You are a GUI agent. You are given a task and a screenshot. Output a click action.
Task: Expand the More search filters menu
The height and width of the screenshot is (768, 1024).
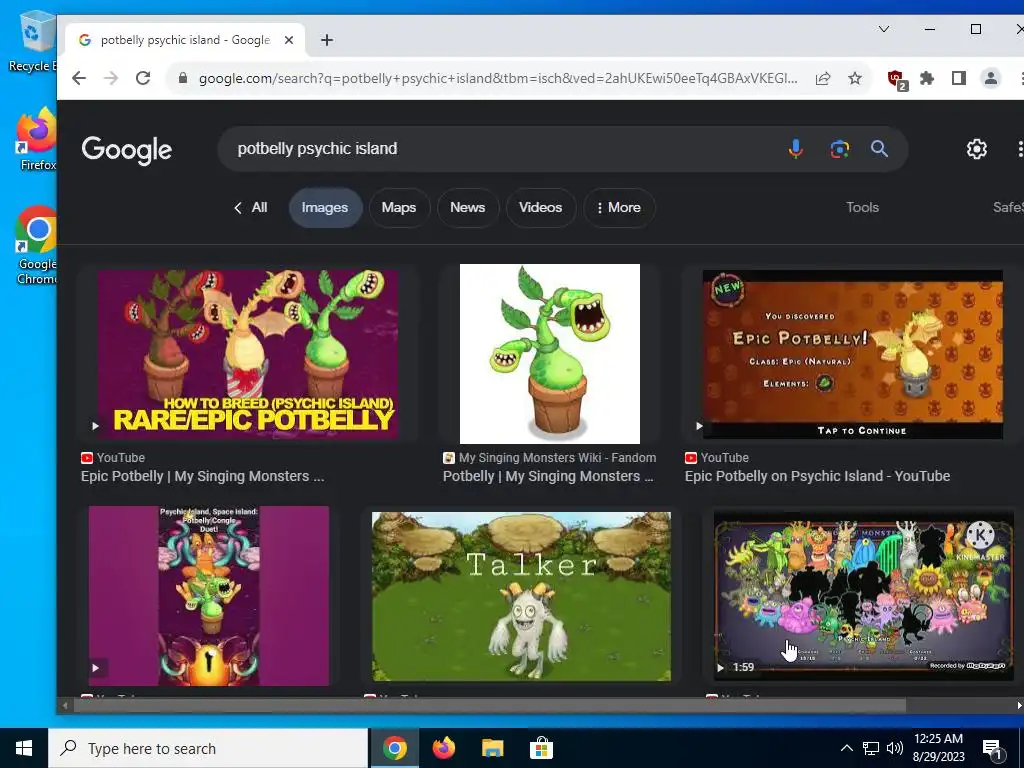(619, 208)
